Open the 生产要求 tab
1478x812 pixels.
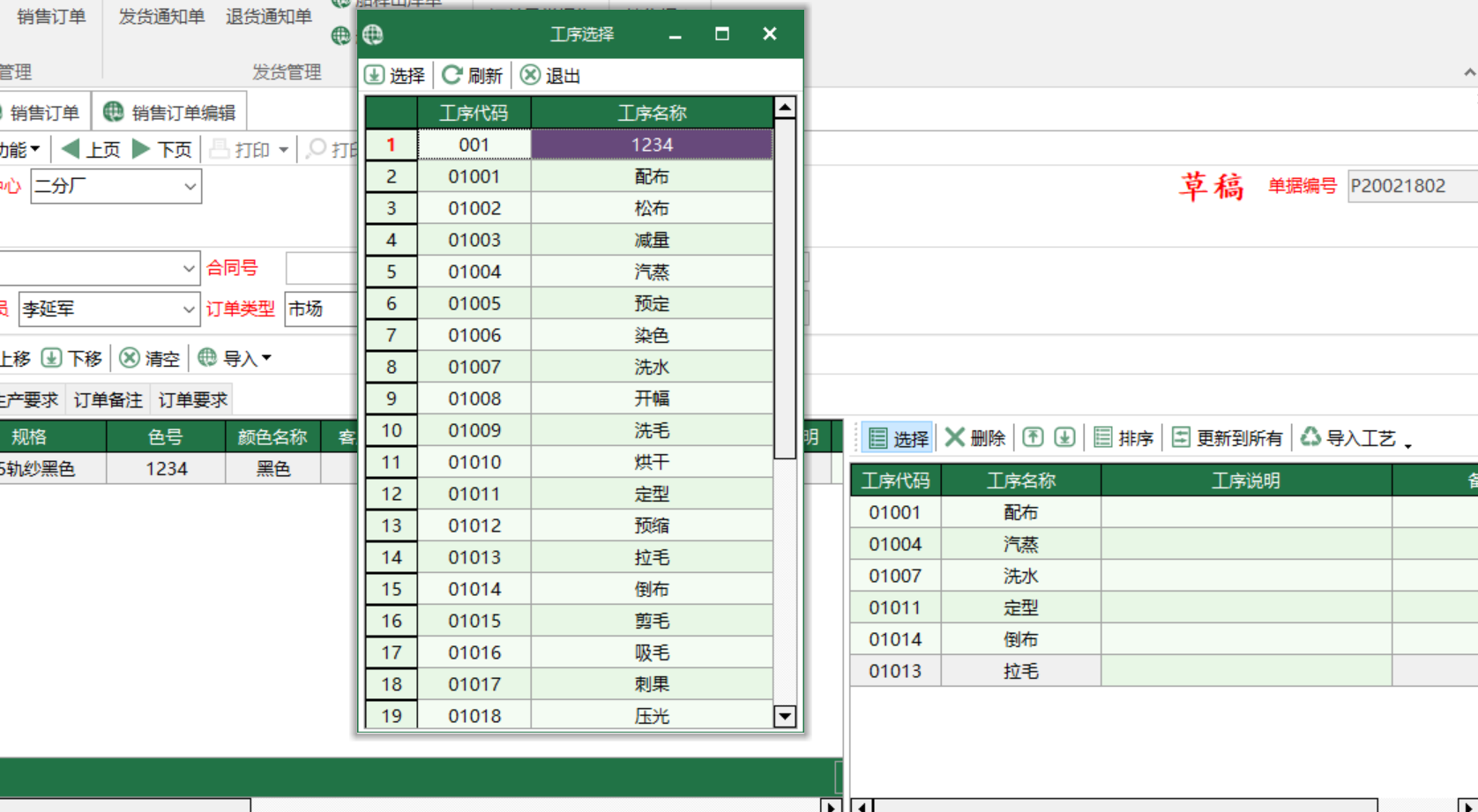tap(29, 400)
